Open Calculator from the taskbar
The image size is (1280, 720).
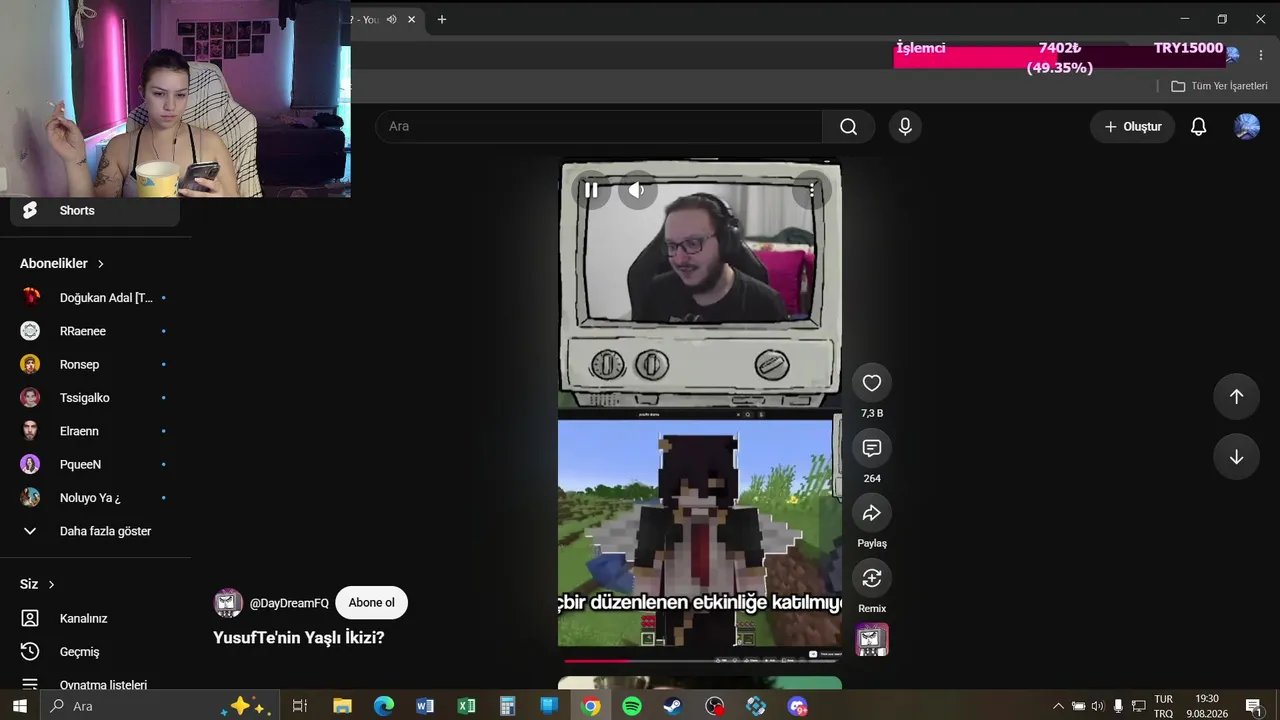tap(508, 706)
